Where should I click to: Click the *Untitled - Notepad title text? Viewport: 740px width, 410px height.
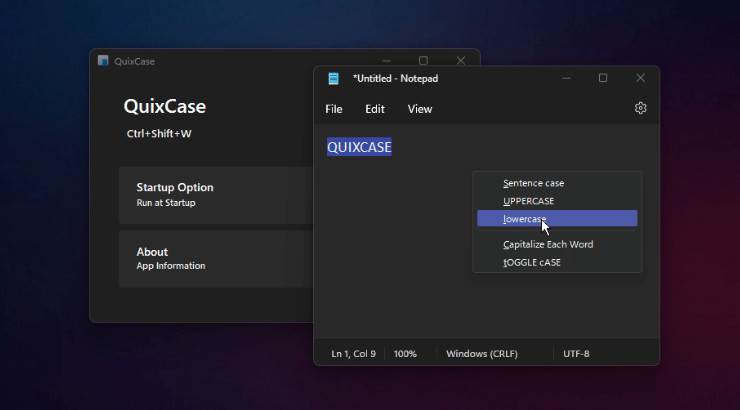click(x=395, y=78)
